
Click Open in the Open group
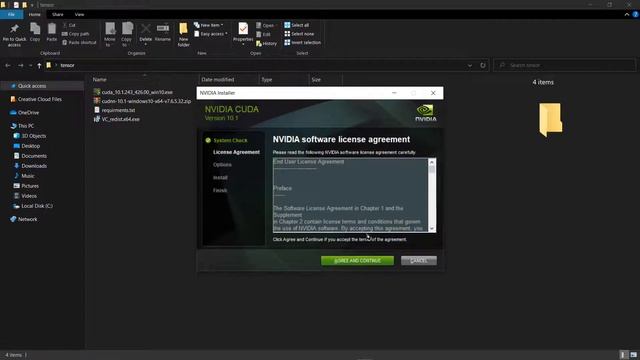[x=265, y=25]
